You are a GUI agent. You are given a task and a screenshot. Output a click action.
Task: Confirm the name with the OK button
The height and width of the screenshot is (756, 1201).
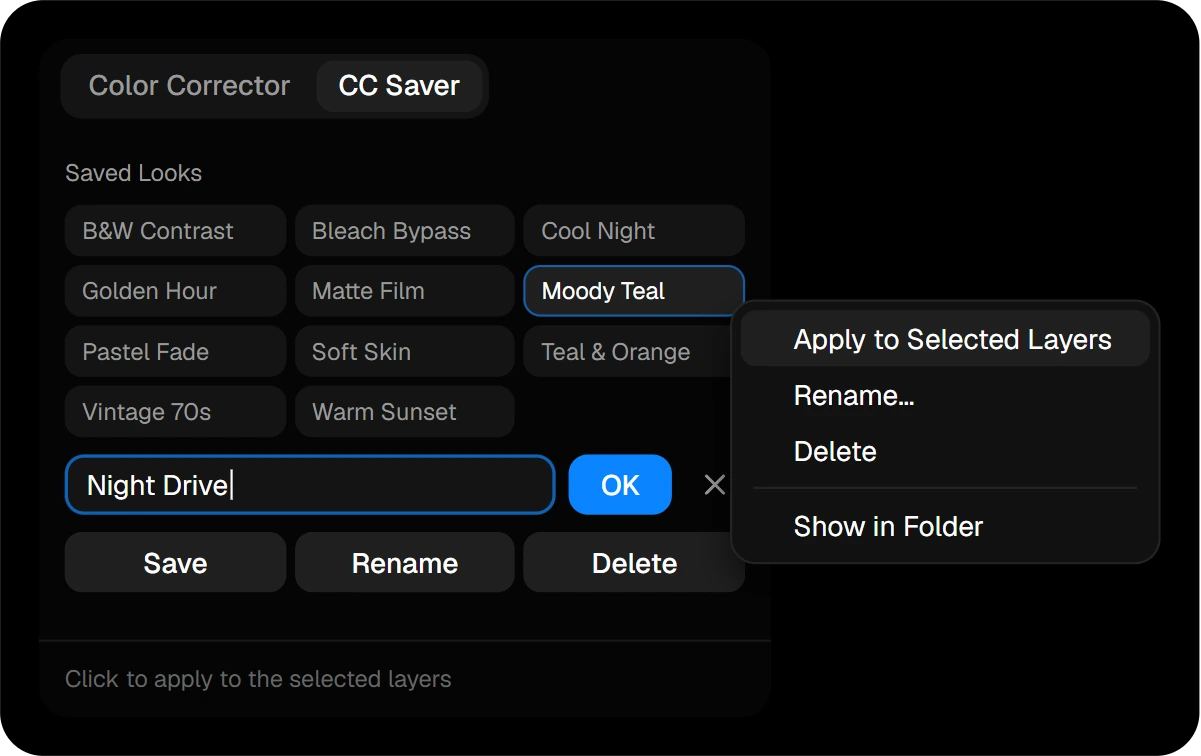pyautogui.click(x=620, y=485)
